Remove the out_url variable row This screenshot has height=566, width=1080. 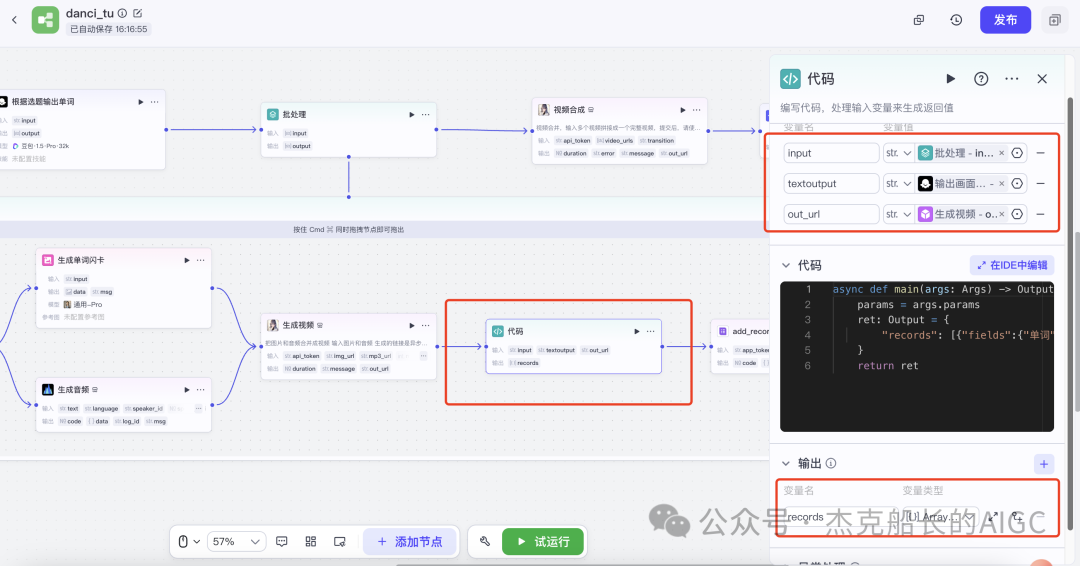pyautogui.click(x=1041, y=214)
